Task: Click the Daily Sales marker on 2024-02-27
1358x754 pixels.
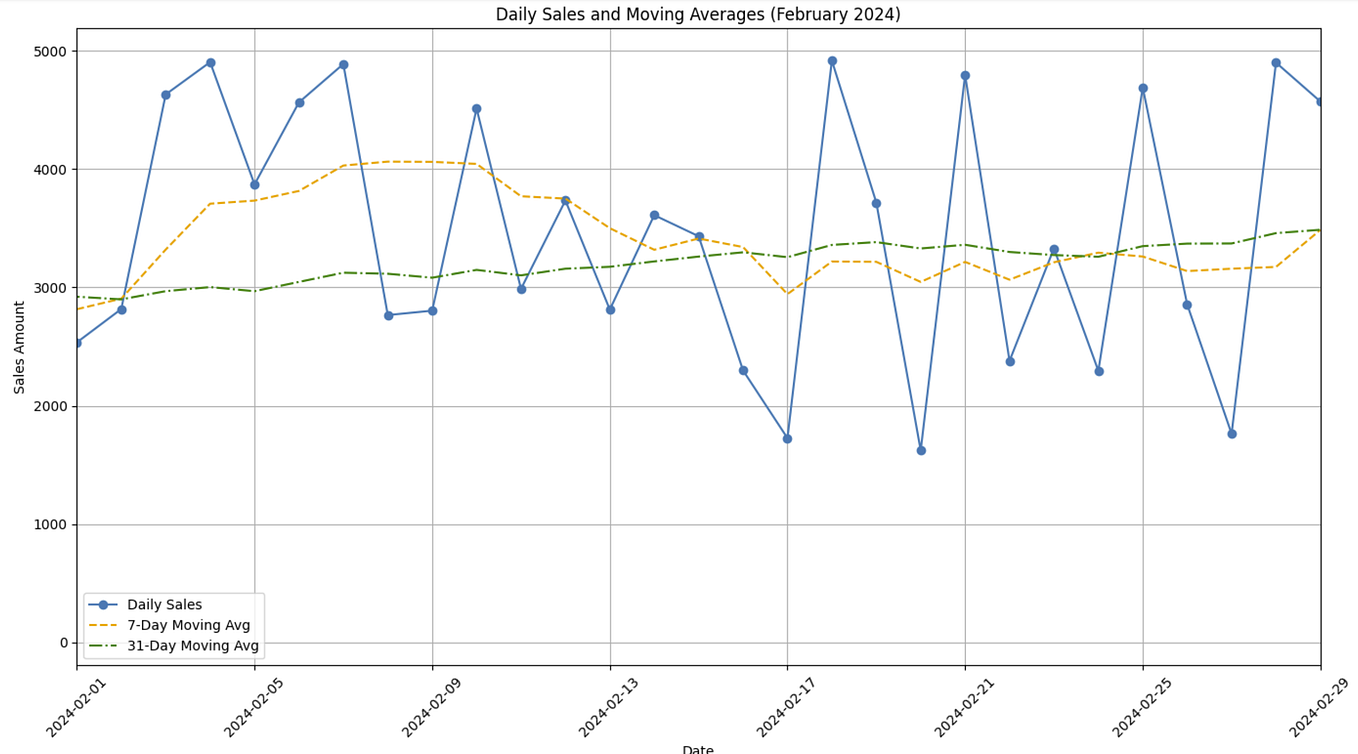Action: coord(1232,433)
